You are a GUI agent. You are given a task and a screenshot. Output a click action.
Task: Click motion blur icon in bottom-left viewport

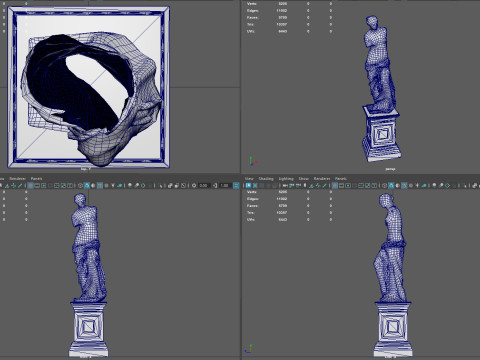point(136,185)
